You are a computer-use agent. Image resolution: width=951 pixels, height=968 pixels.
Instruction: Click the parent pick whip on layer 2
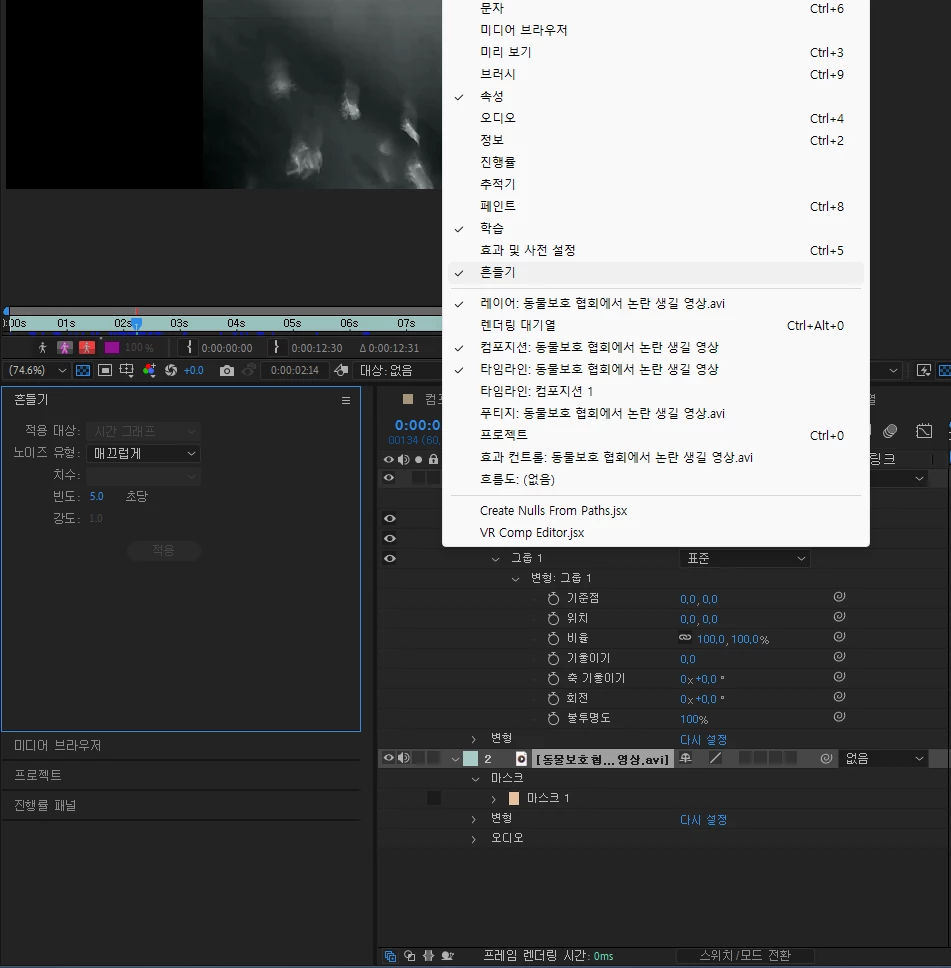[826, 759]
